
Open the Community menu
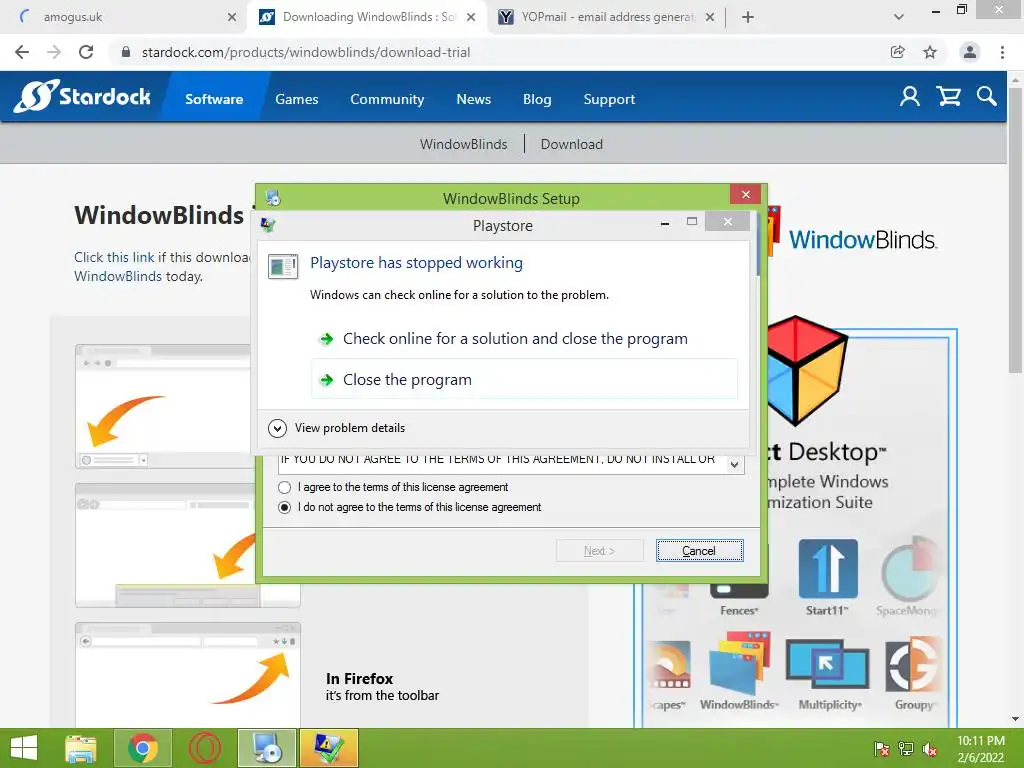pyautogui.click(x=387, y=99)
